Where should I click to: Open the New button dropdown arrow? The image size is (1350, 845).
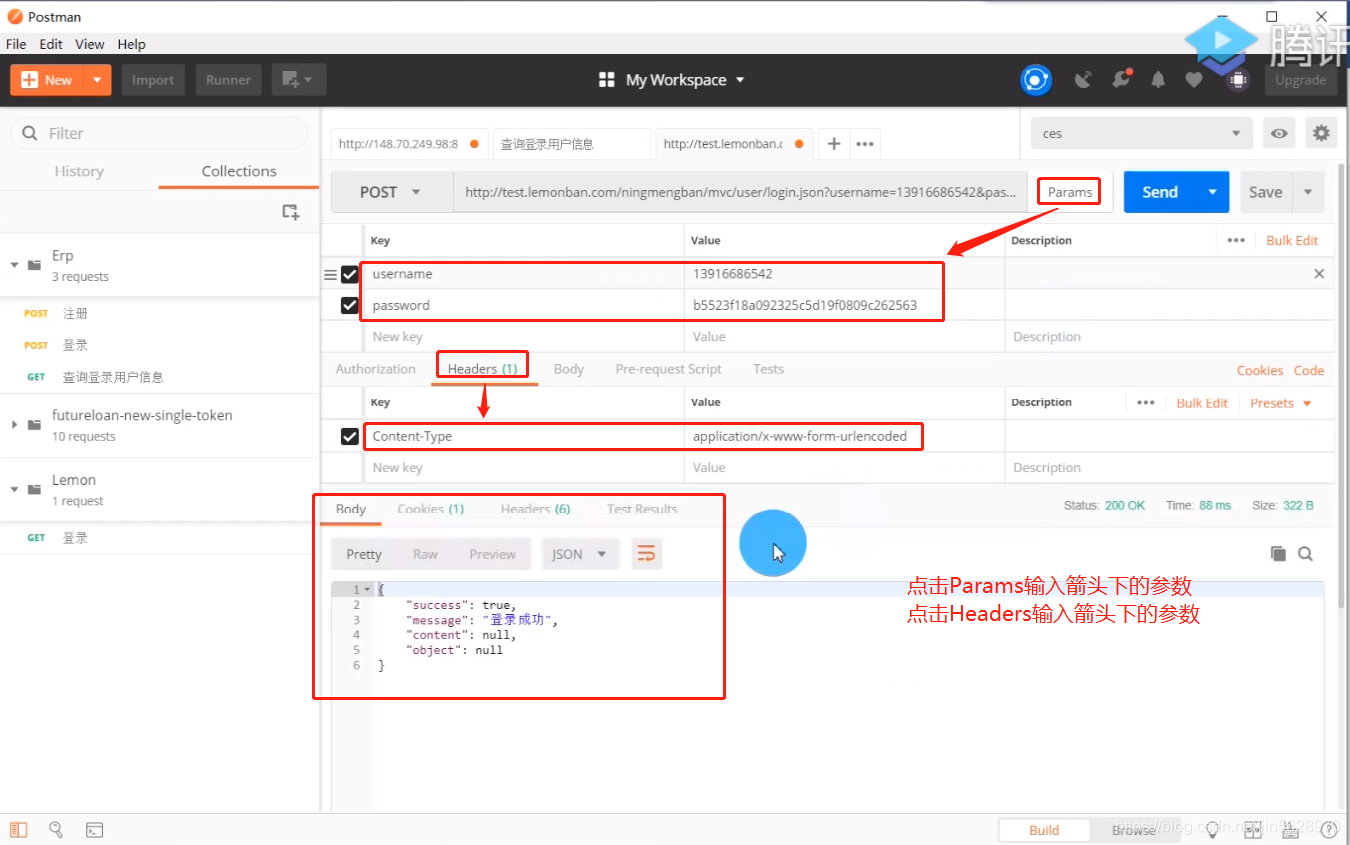click(x=97, y=80)
